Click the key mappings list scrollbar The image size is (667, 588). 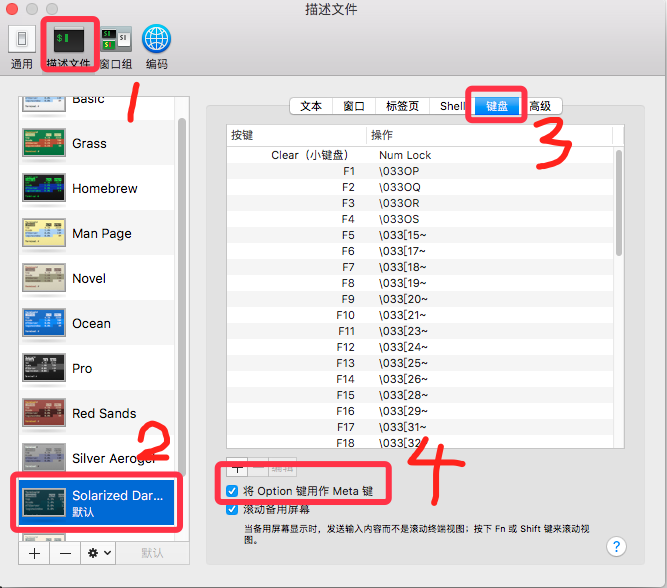pos(619,203)
